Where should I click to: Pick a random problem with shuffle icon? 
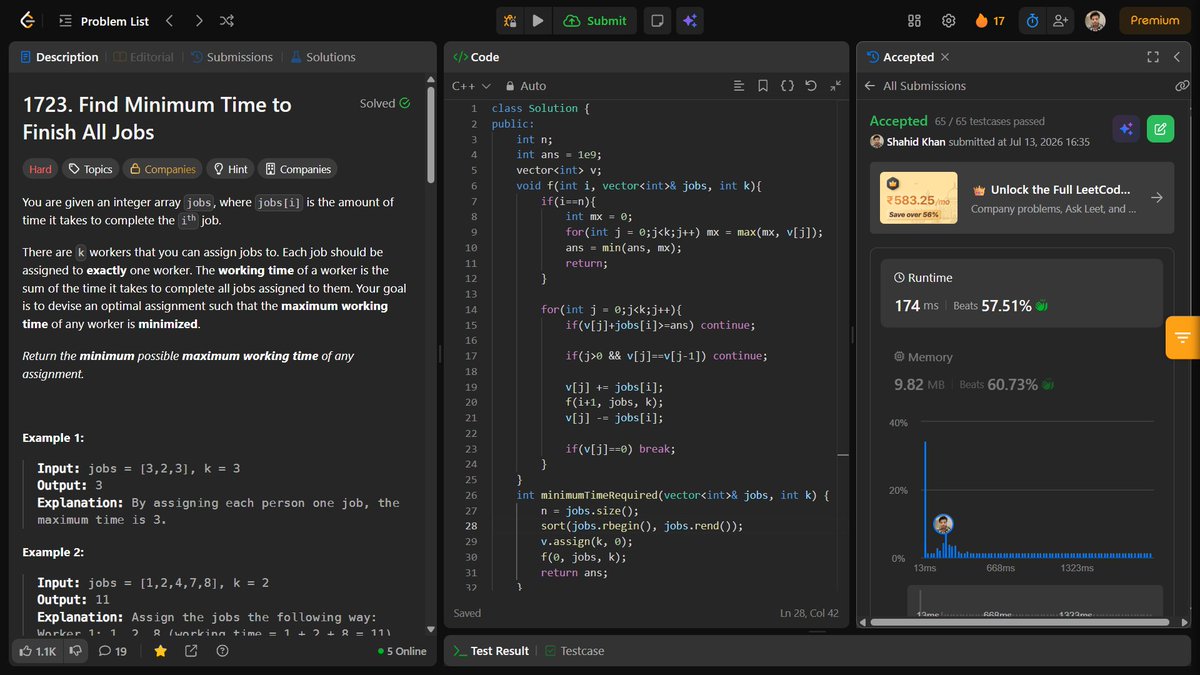[x=227, y=20]
